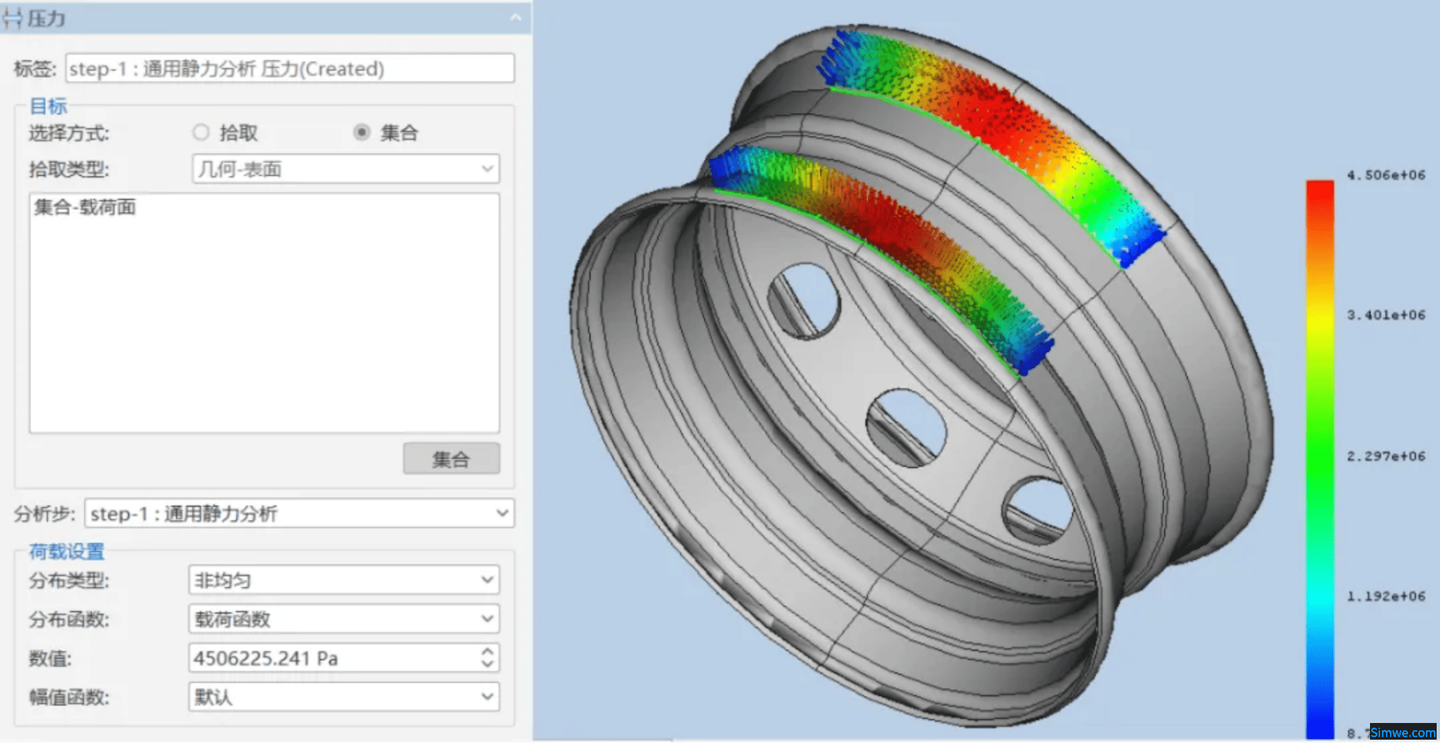This screenshot has height=743, width=1440.
Task: Click the 荷载设置 group heading
Action: coord(67,551)
